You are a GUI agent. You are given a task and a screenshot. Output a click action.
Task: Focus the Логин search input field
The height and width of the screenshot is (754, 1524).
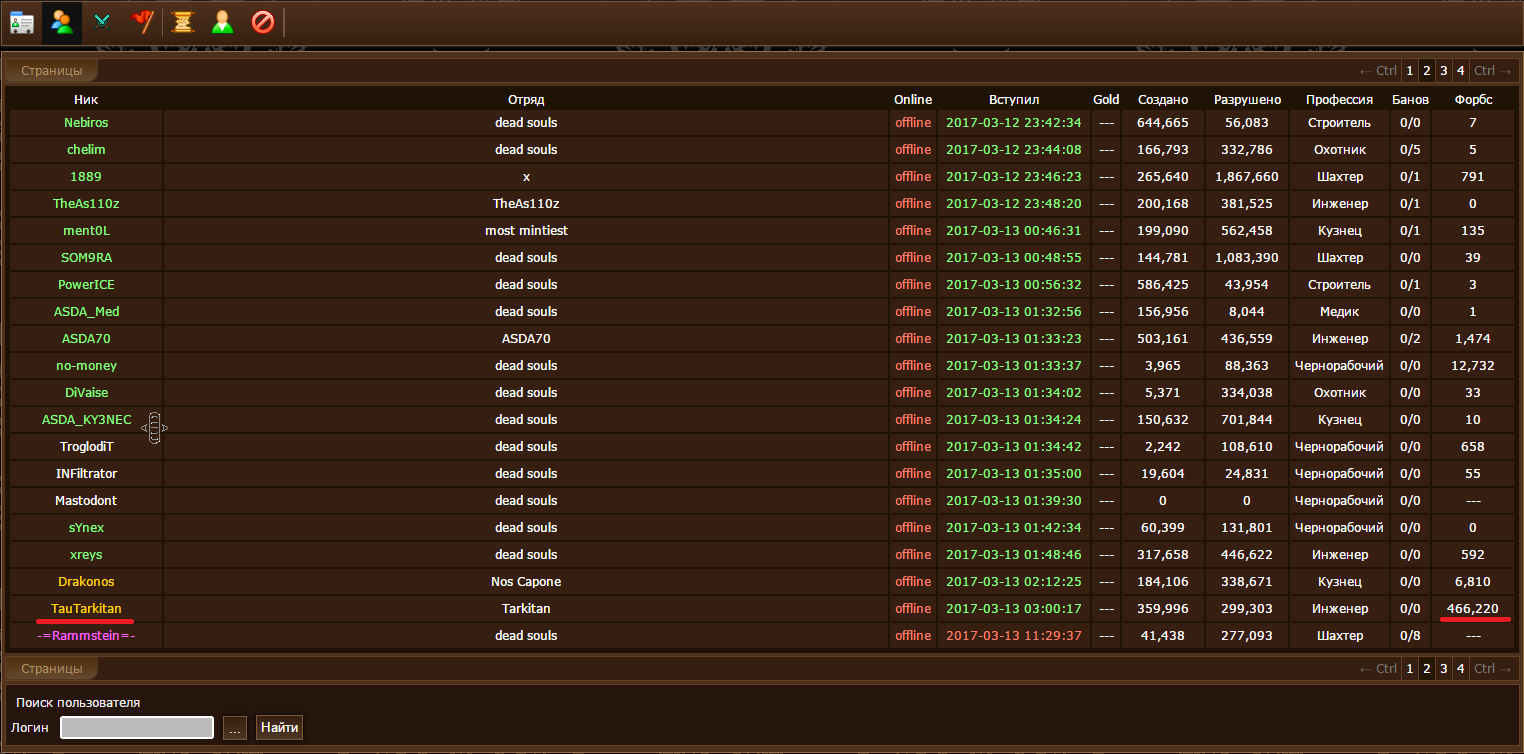pos(137,728)
